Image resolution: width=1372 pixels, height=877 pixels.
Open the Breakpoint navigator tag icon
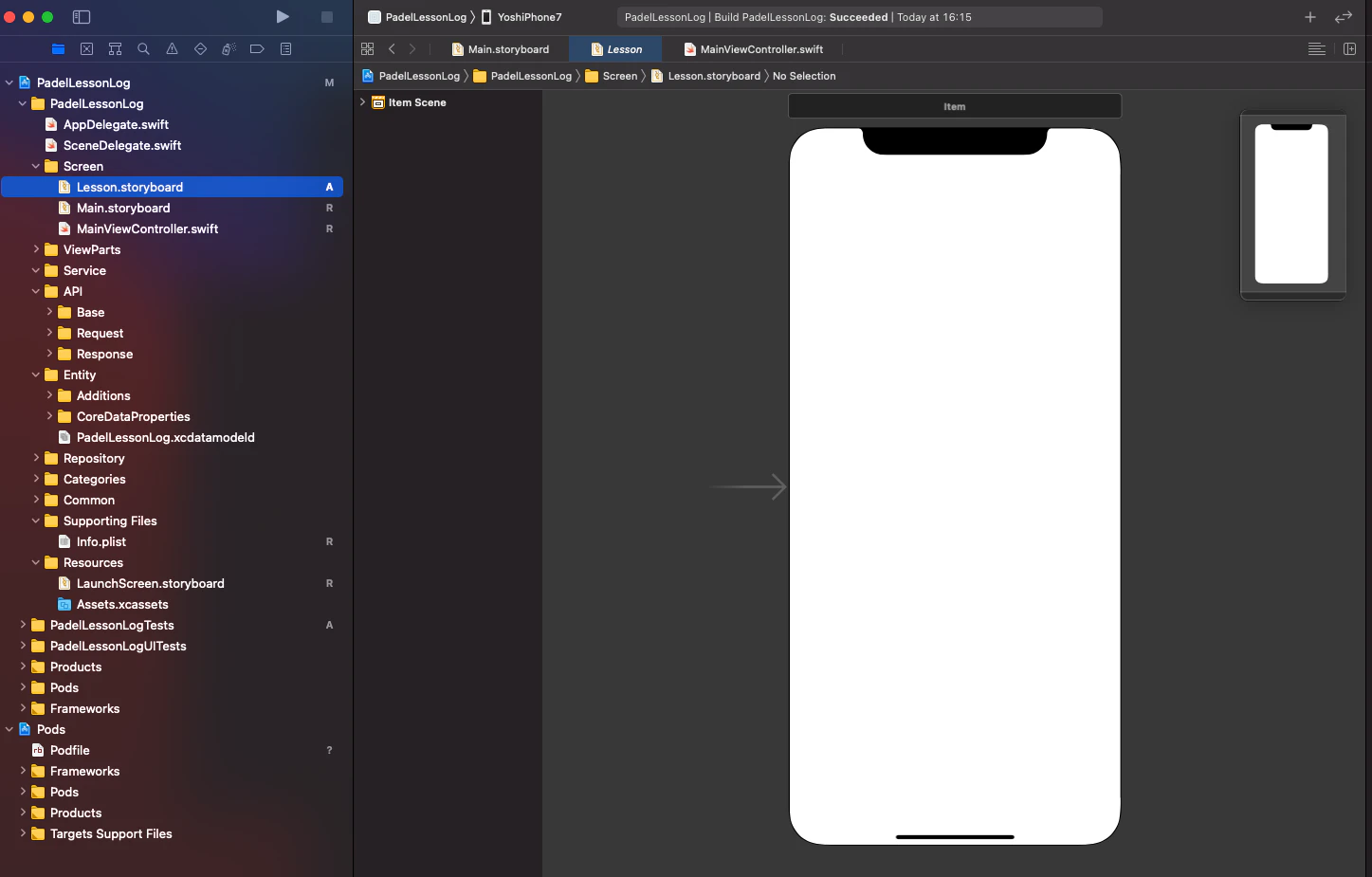(x=257, y=49)
